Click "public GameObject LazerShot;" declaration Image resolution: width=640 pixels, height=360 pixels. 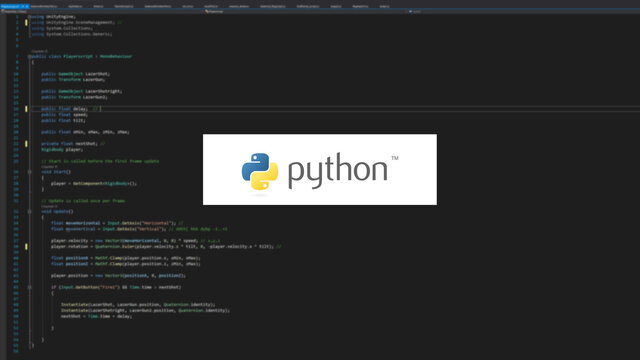tap(76, 74)
